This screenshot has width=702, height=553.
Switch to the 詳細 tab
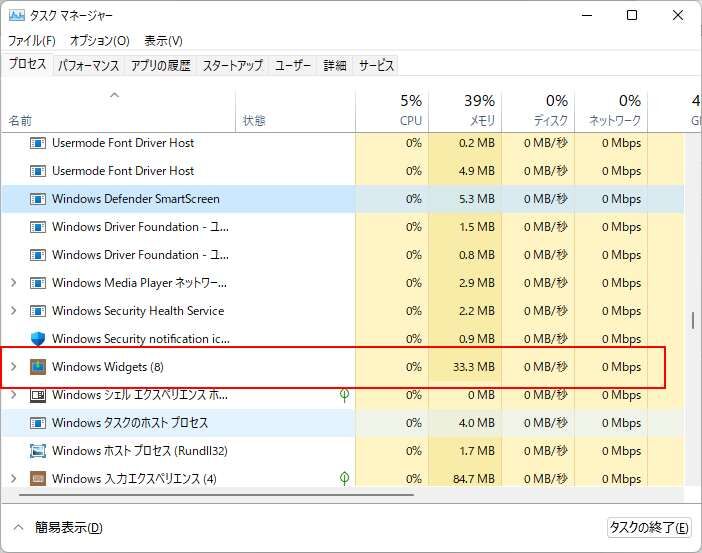tap(335, 66)
